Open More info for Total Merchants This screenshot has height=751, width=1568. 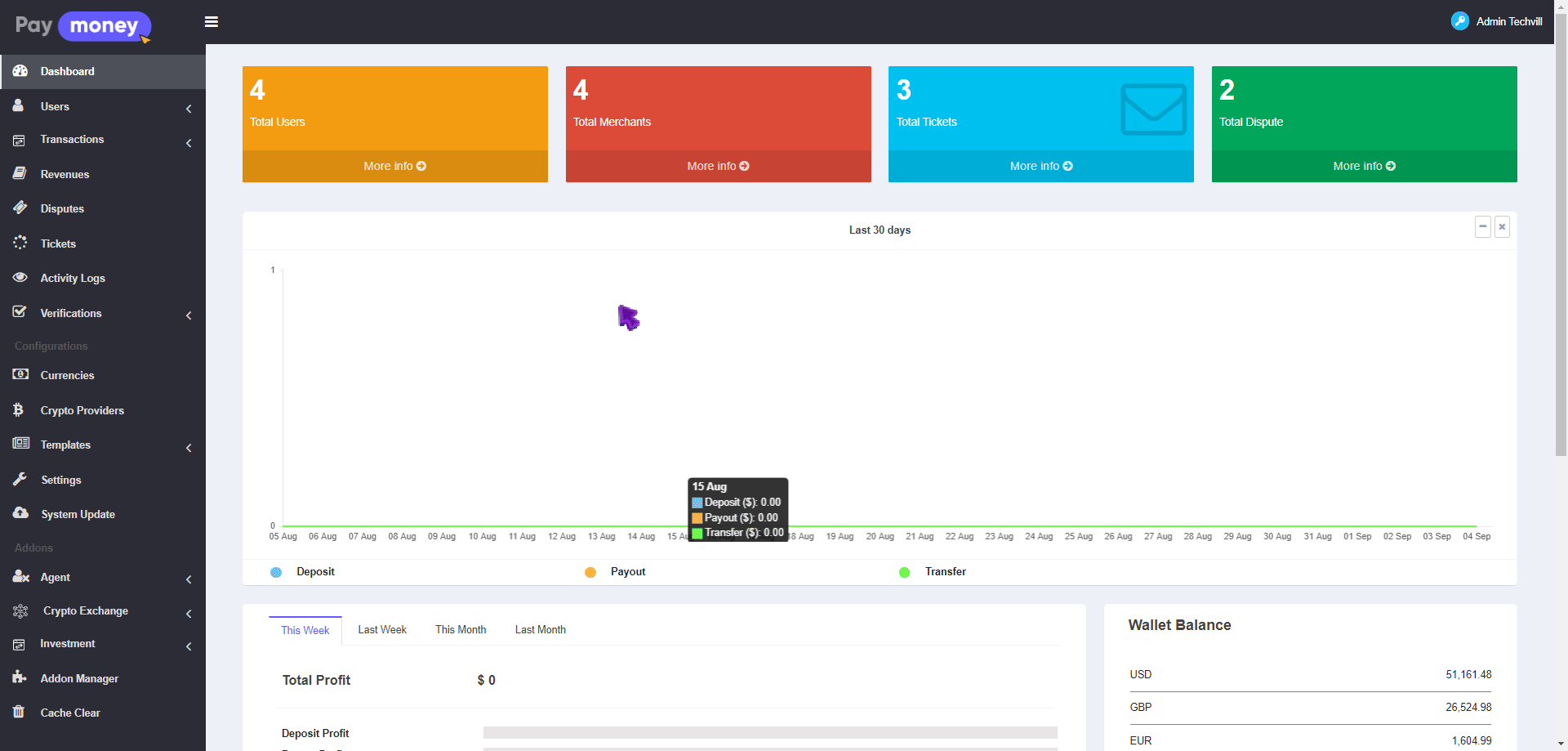pyautogui.click(x=718, y=166)
